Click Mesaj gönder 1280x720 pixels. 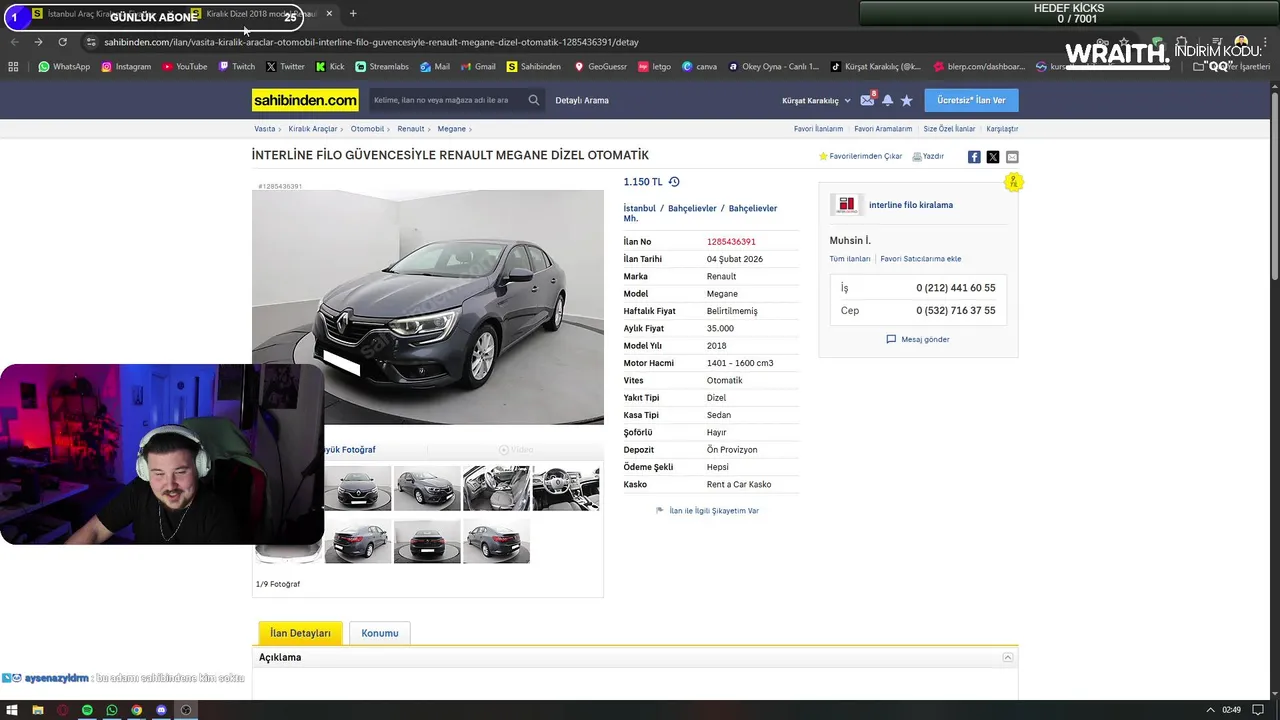(918, 339)
